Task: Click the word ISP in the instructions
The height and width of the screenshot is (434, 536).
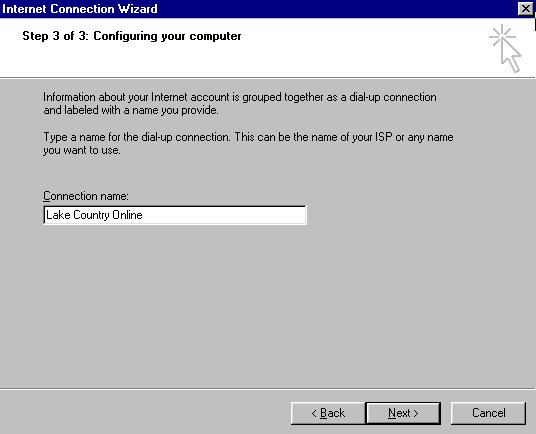Action: pos(384,137)
